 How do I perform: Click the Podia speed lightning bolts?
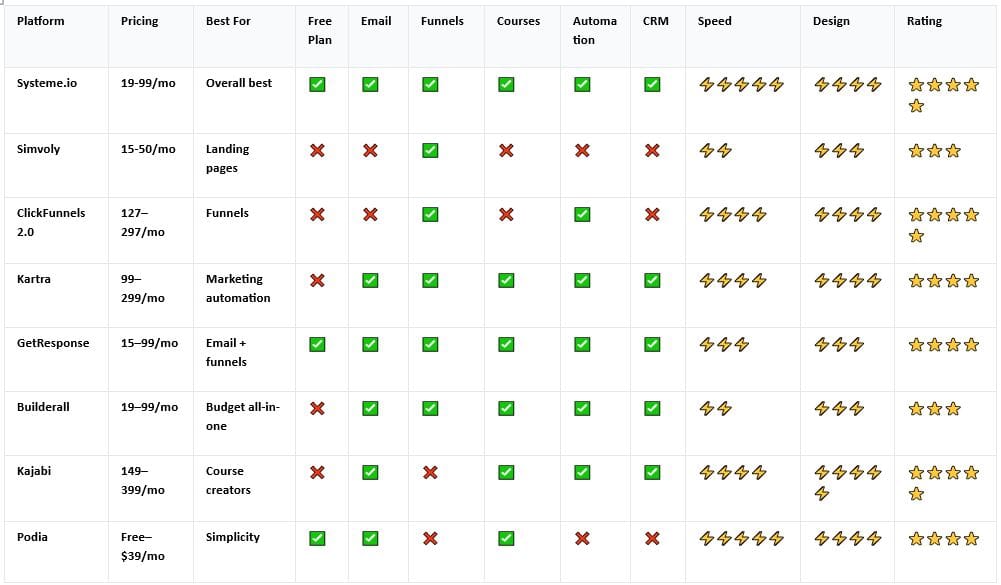[x=741, y=539]
